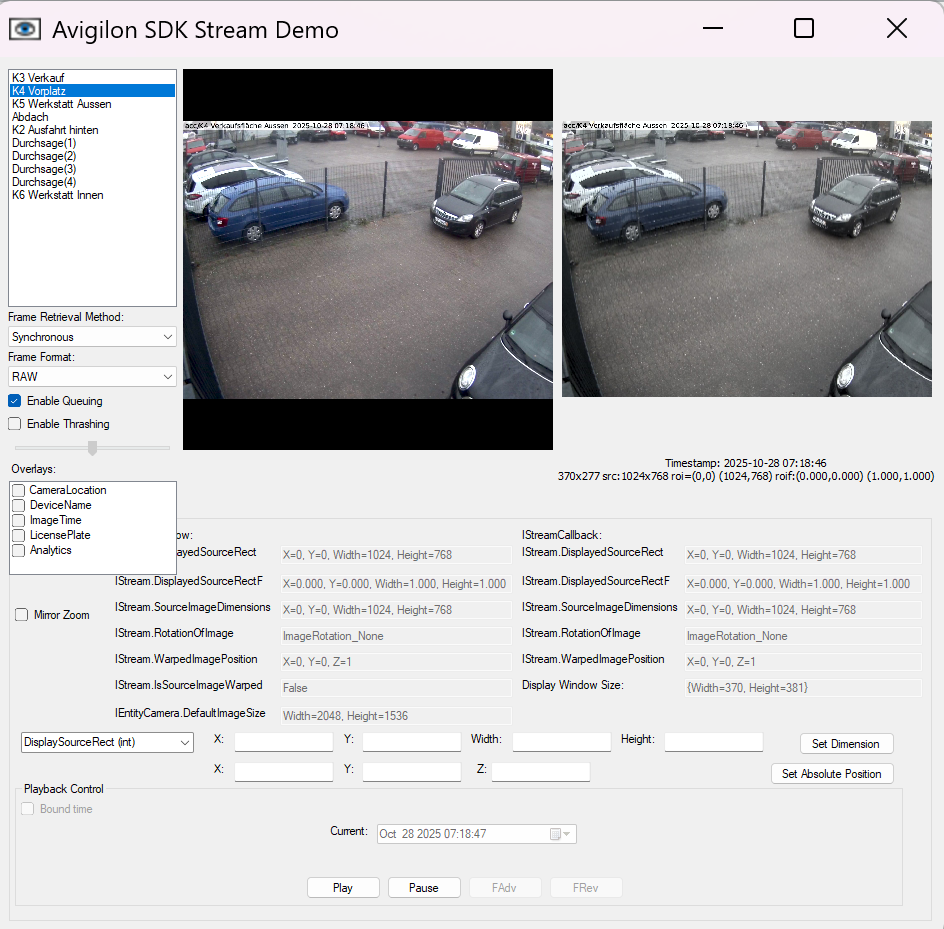944x929 pixels.
Task: Select the Abdach list entry
Action: tap(30, 117)
